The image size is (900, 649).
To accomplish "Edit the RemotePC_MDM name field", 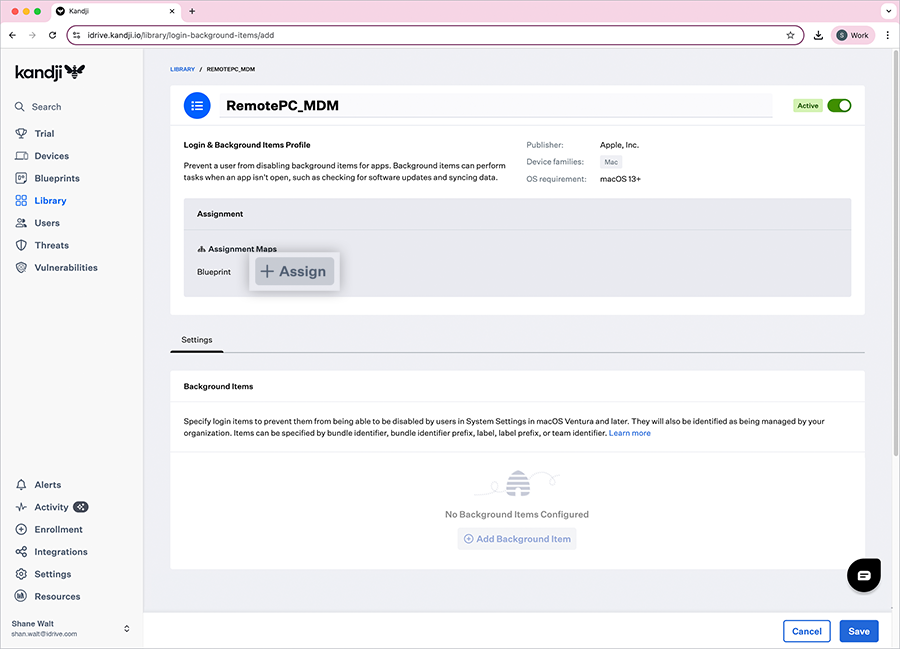I will click(x=495, y=105).
